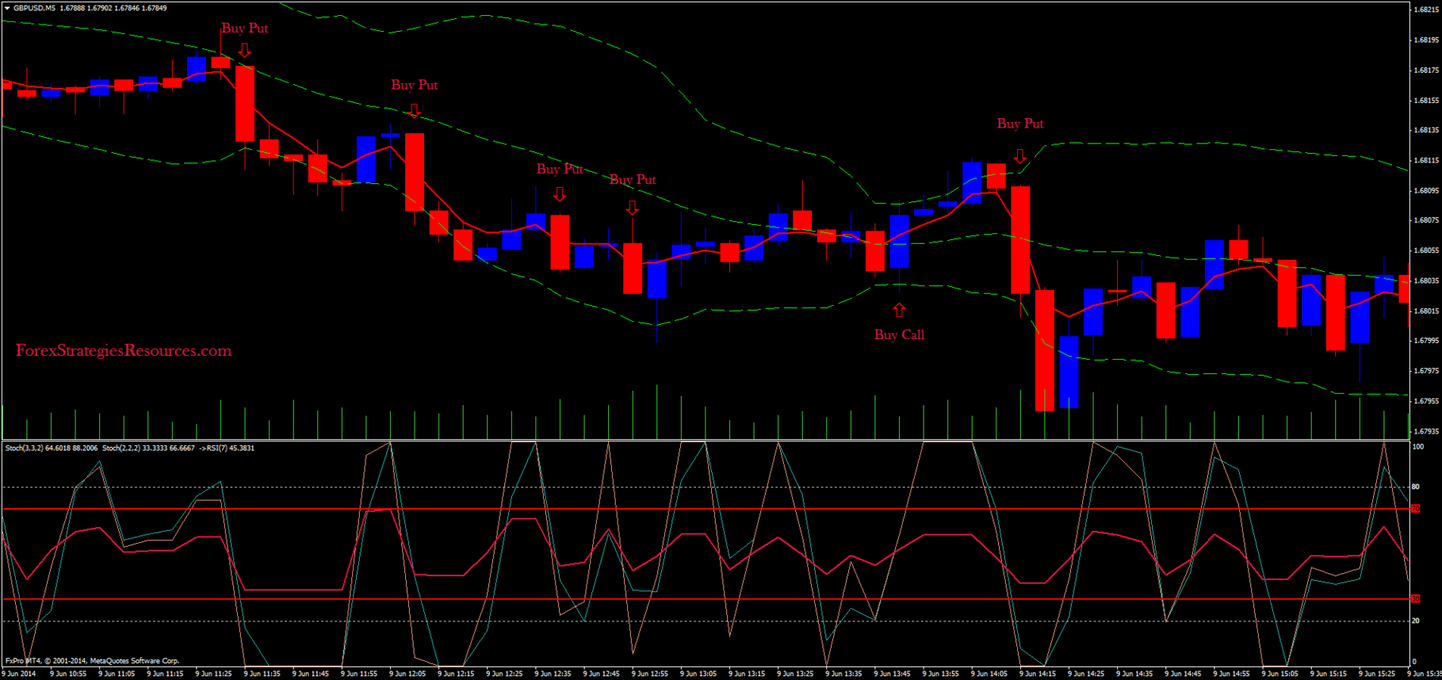The width and height of the screenshot is (1442, 680).
Task: Click the 9 Jun 14:45 time label
Action: tap(1184, 674)
